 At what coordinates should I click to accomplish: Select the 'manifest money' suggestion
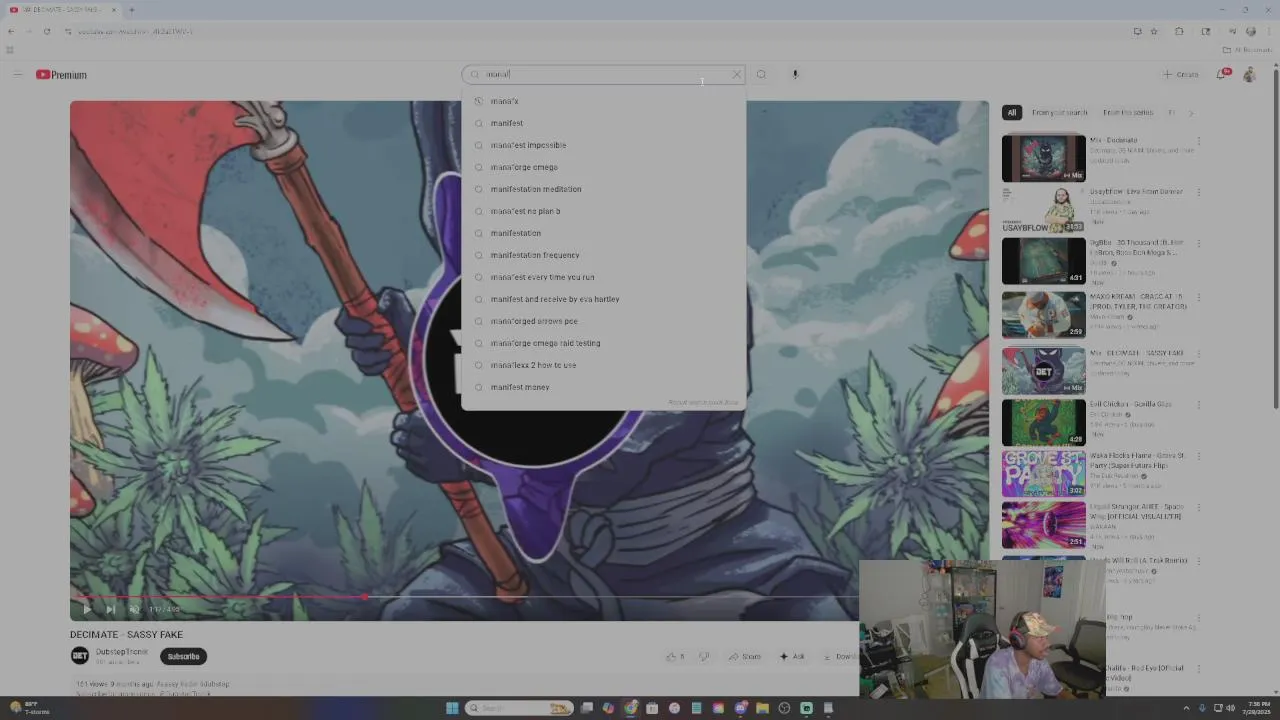point(603,387)
